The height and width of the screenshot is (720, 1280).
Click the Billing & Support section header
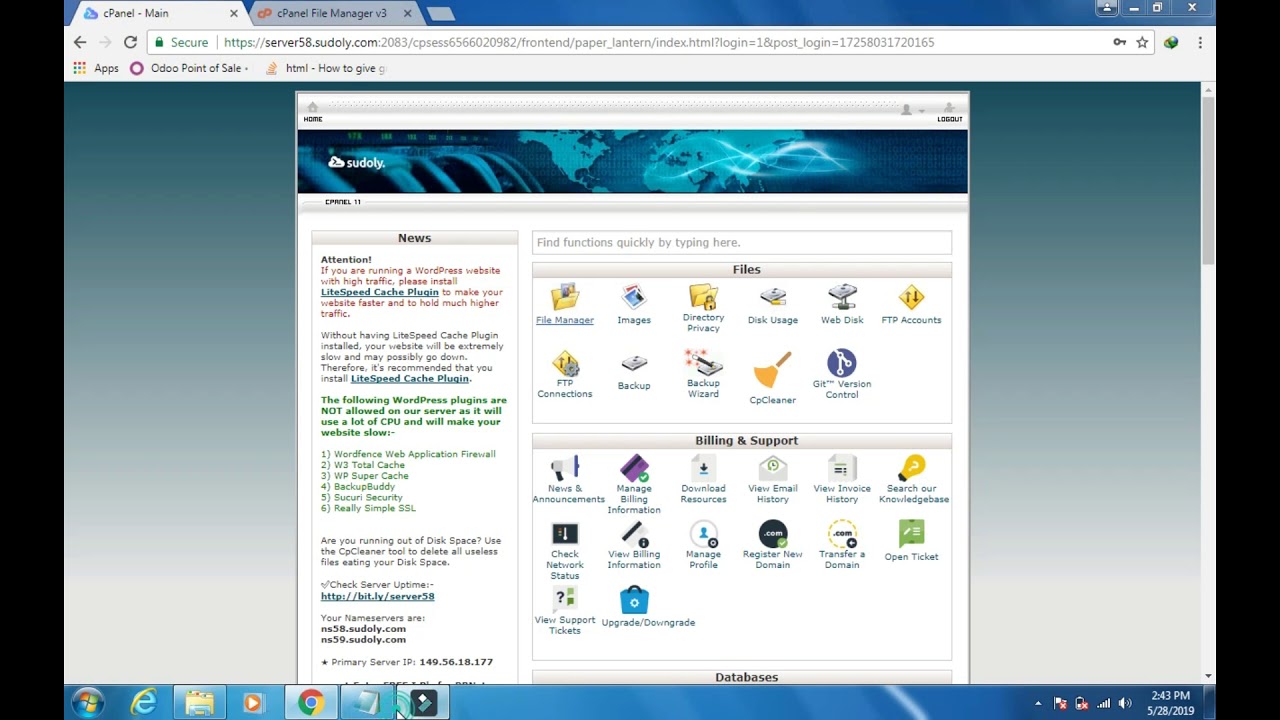click(742, 440)
